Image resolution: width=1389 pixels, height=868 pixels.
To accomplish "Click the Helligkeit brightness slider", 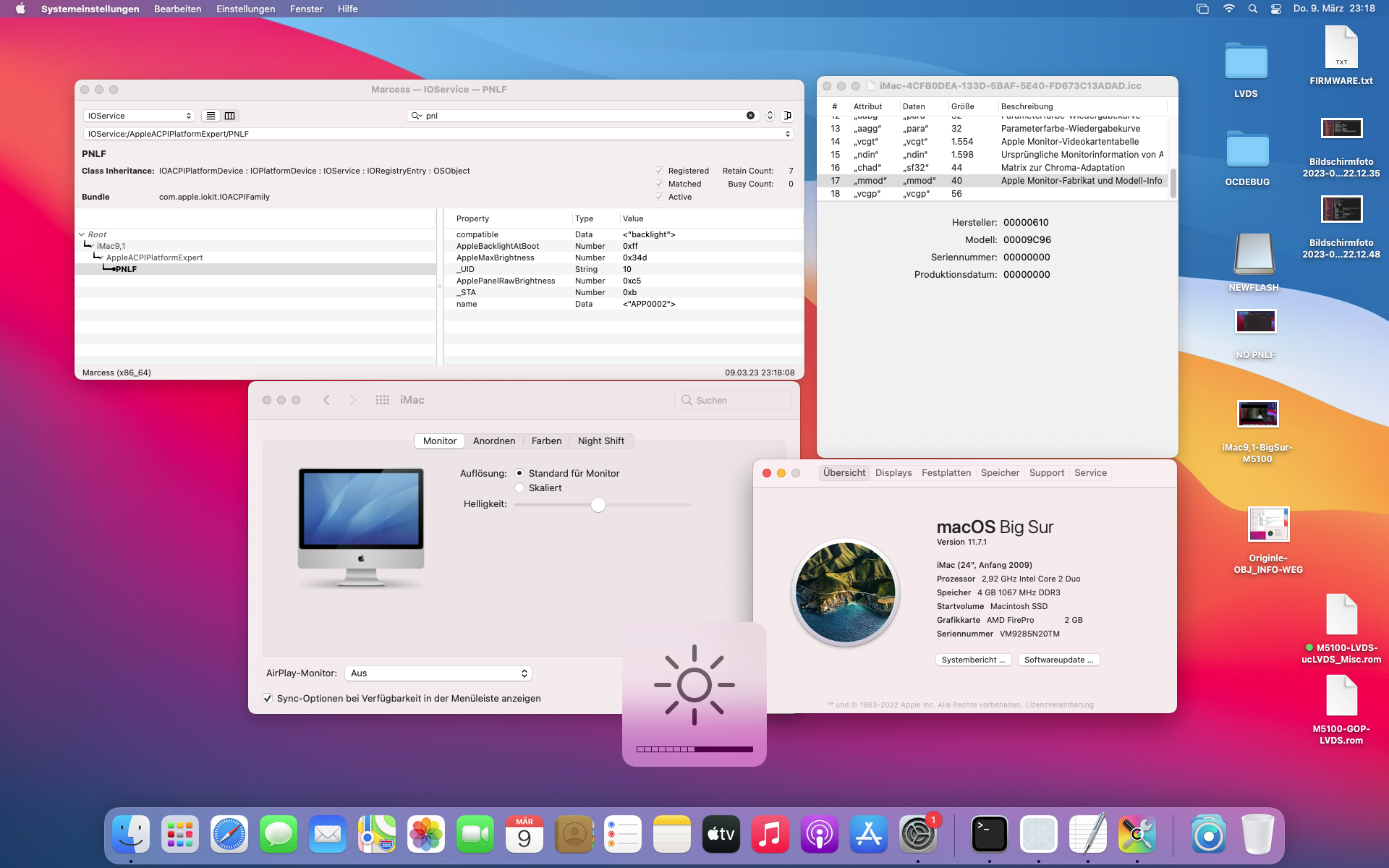I will pos(598,505).
